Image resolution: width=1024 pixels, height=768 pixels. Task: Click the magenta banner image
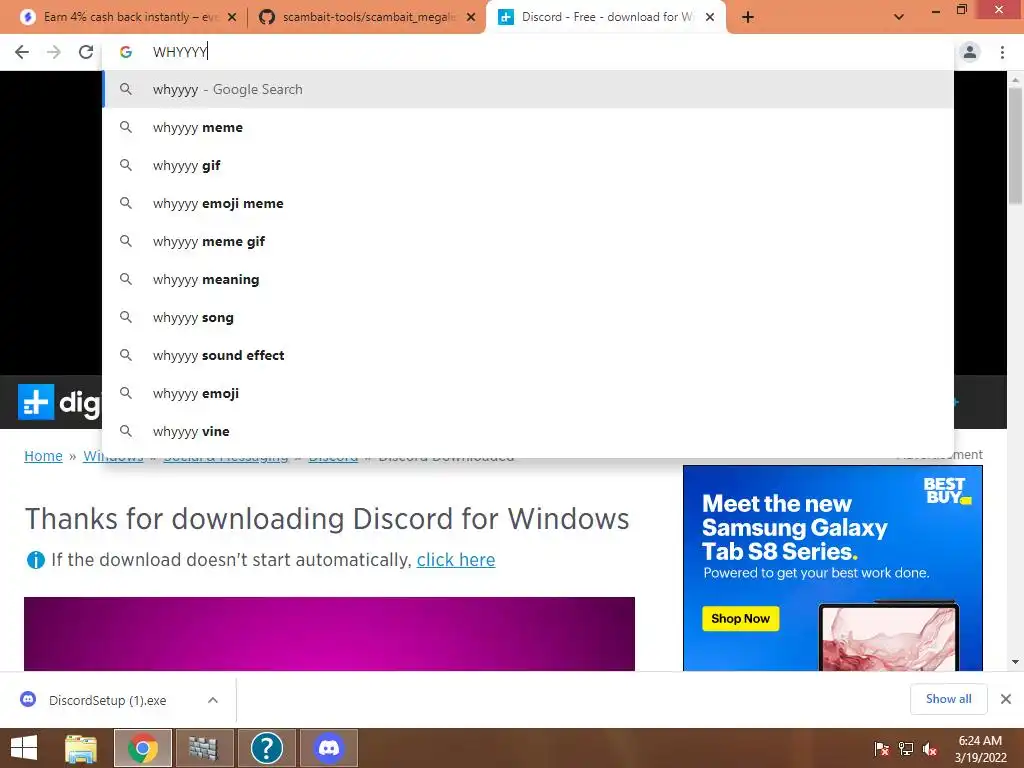(329, 633)
